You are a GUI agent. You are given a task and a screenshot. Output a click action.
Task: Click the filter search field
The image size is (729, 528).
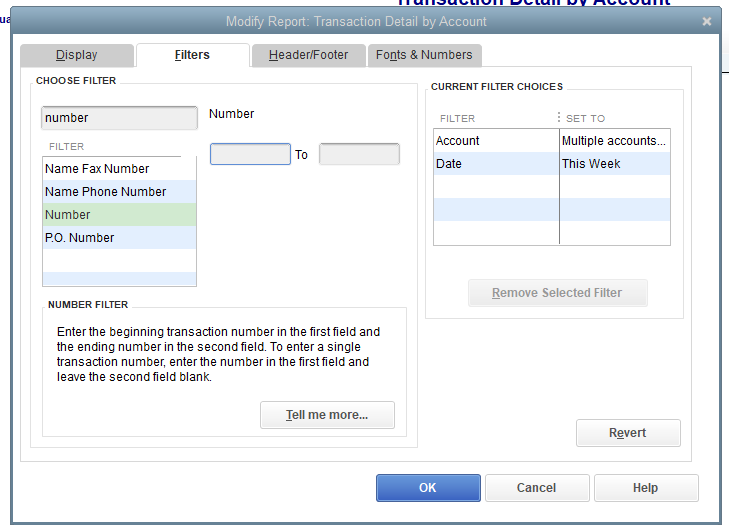pyautogui.click(x=119, y=118)
